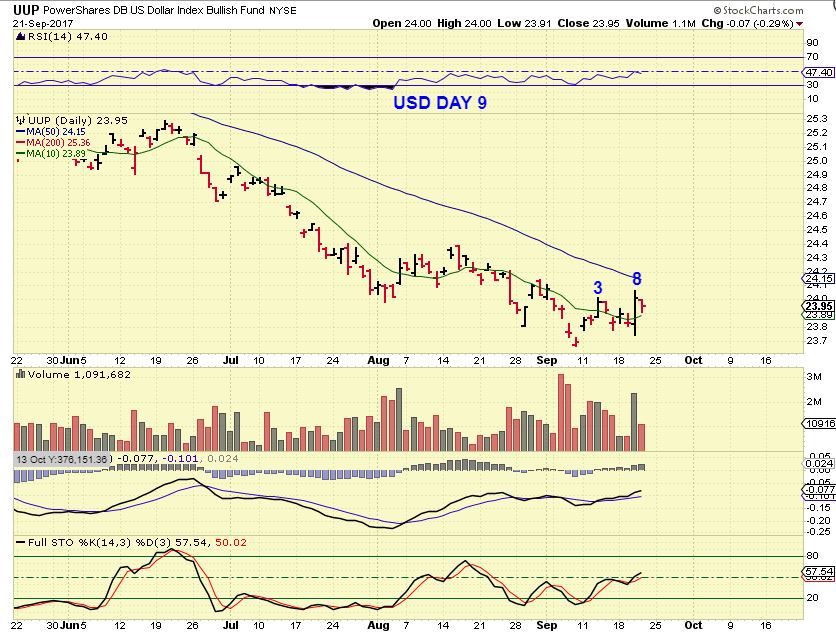The width and height of the screenshot is (836, 633).
Task: Click the bold 23.95 price tag on right axis
Action: pyautogui.click(x=818, y=306)
